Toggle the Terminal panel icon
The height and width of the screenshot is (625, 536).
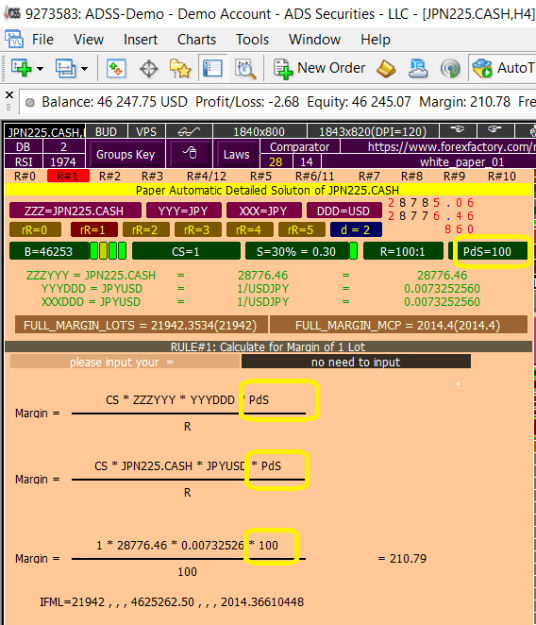click(x=212, y=68)
